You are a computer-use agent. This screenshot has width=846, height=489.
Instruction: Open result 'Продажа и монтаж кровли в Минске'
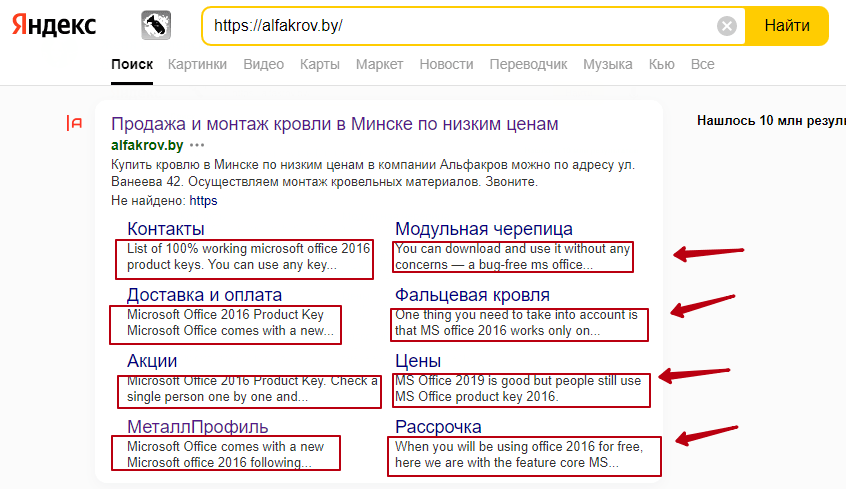(x=335, y=124)
